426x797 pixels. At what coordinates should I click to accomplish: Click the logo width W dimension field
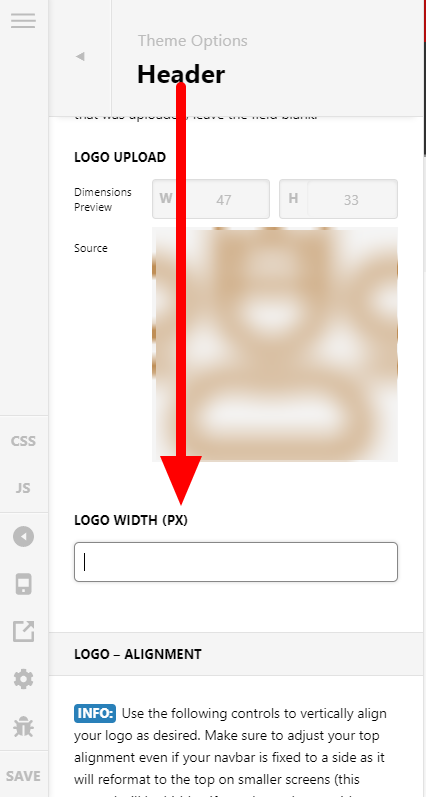[x=211, y=199]
